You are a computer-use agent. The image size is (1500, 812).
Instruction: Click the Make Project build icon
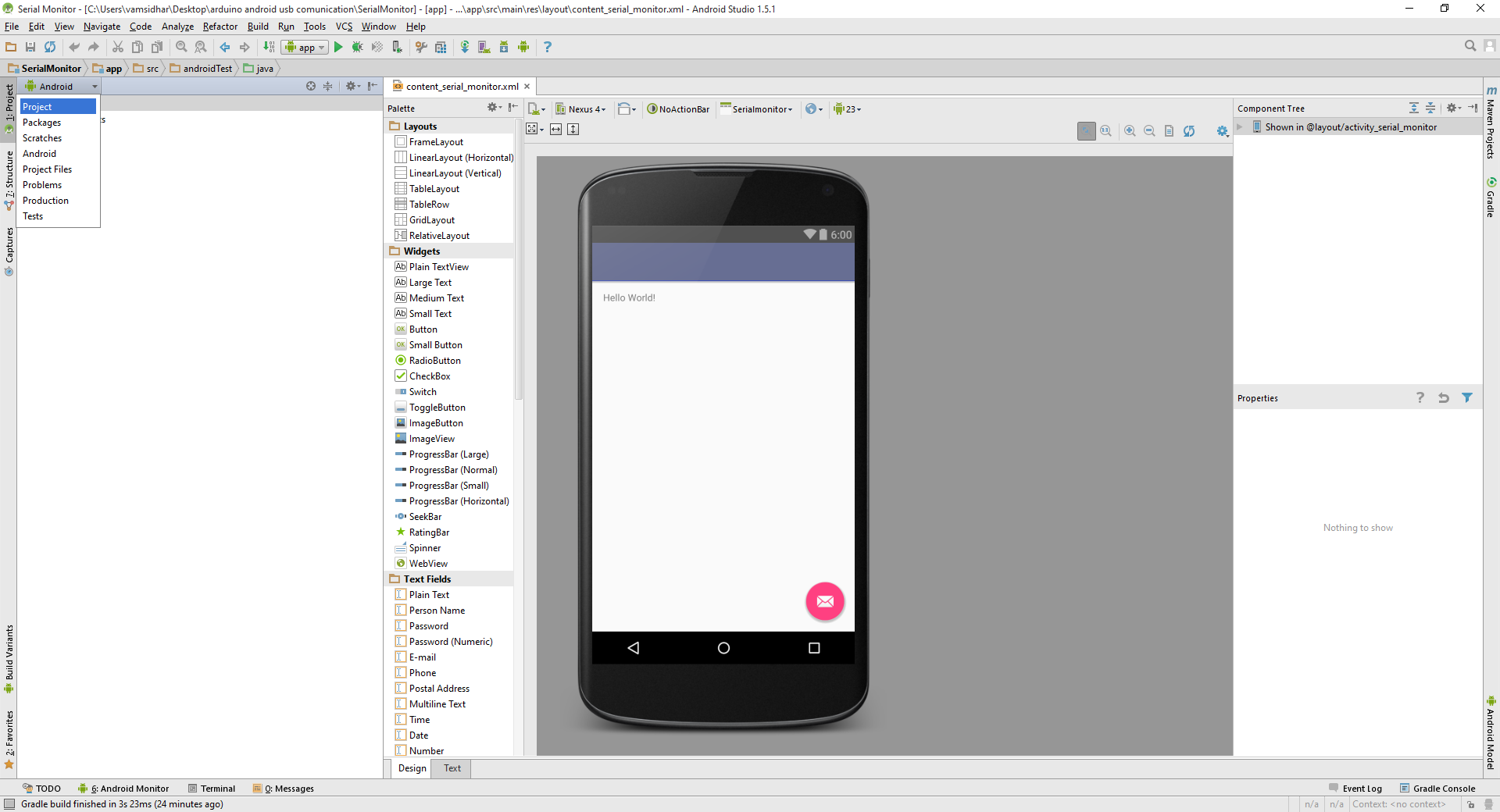point(269,47)
